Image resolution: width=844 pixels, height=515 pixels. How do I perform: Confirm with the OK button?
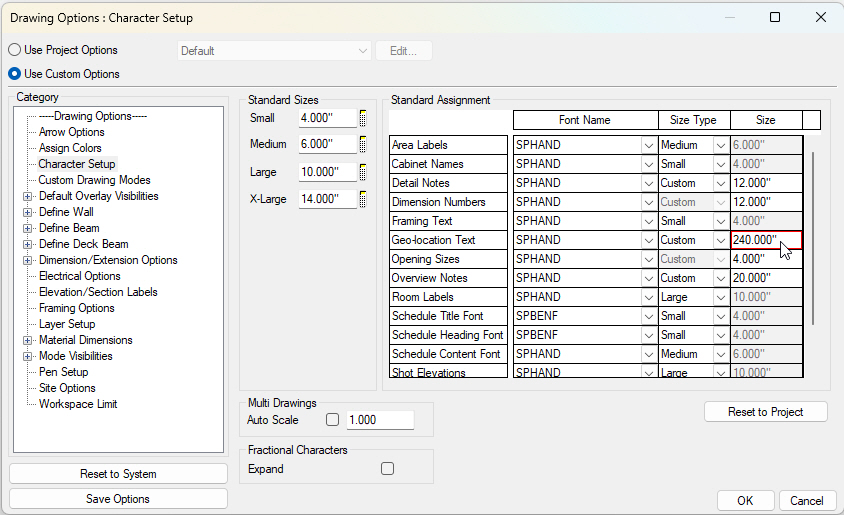[745, 500]
